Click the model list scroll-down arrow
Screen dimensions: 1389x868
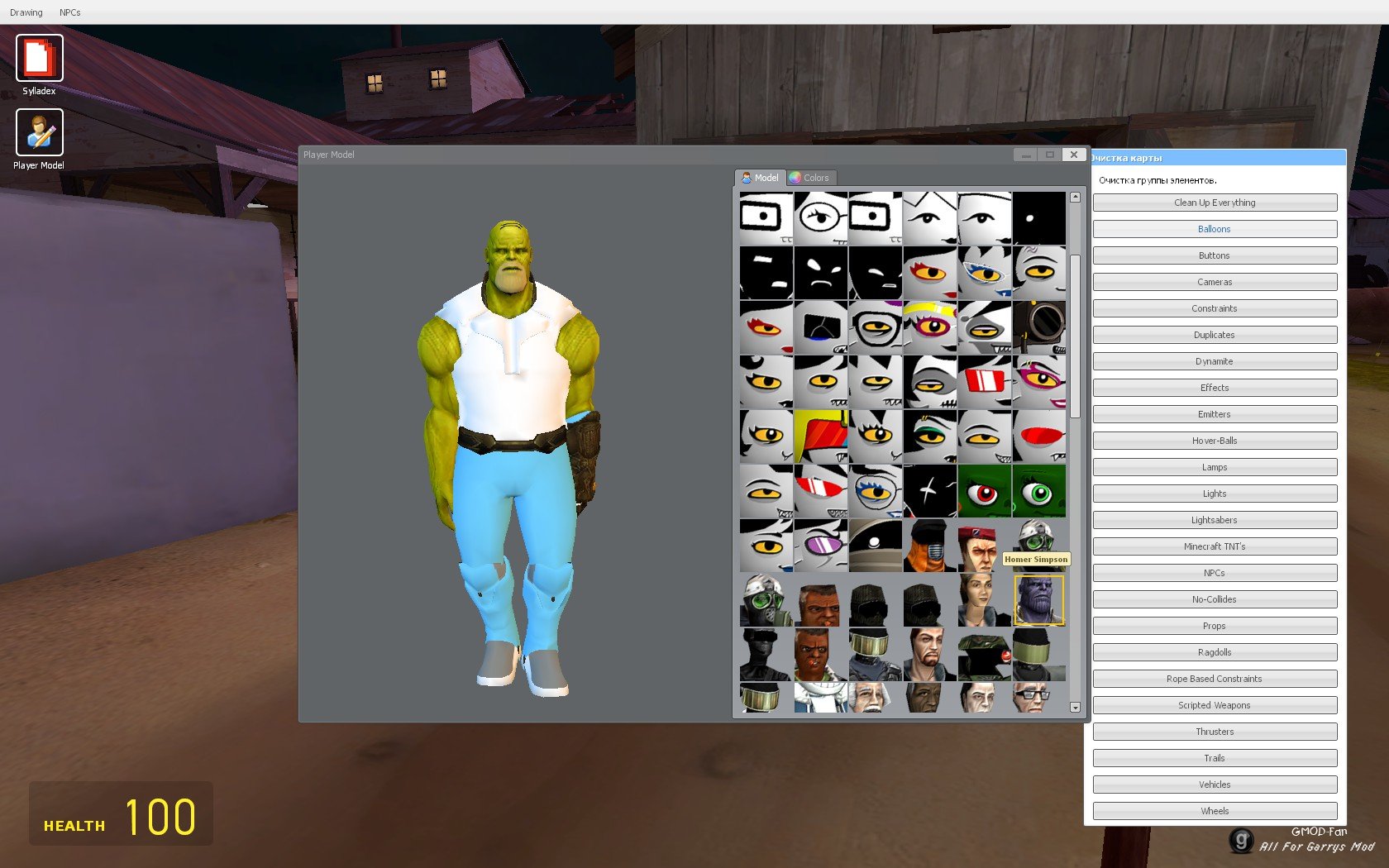tap(1075, 707)
